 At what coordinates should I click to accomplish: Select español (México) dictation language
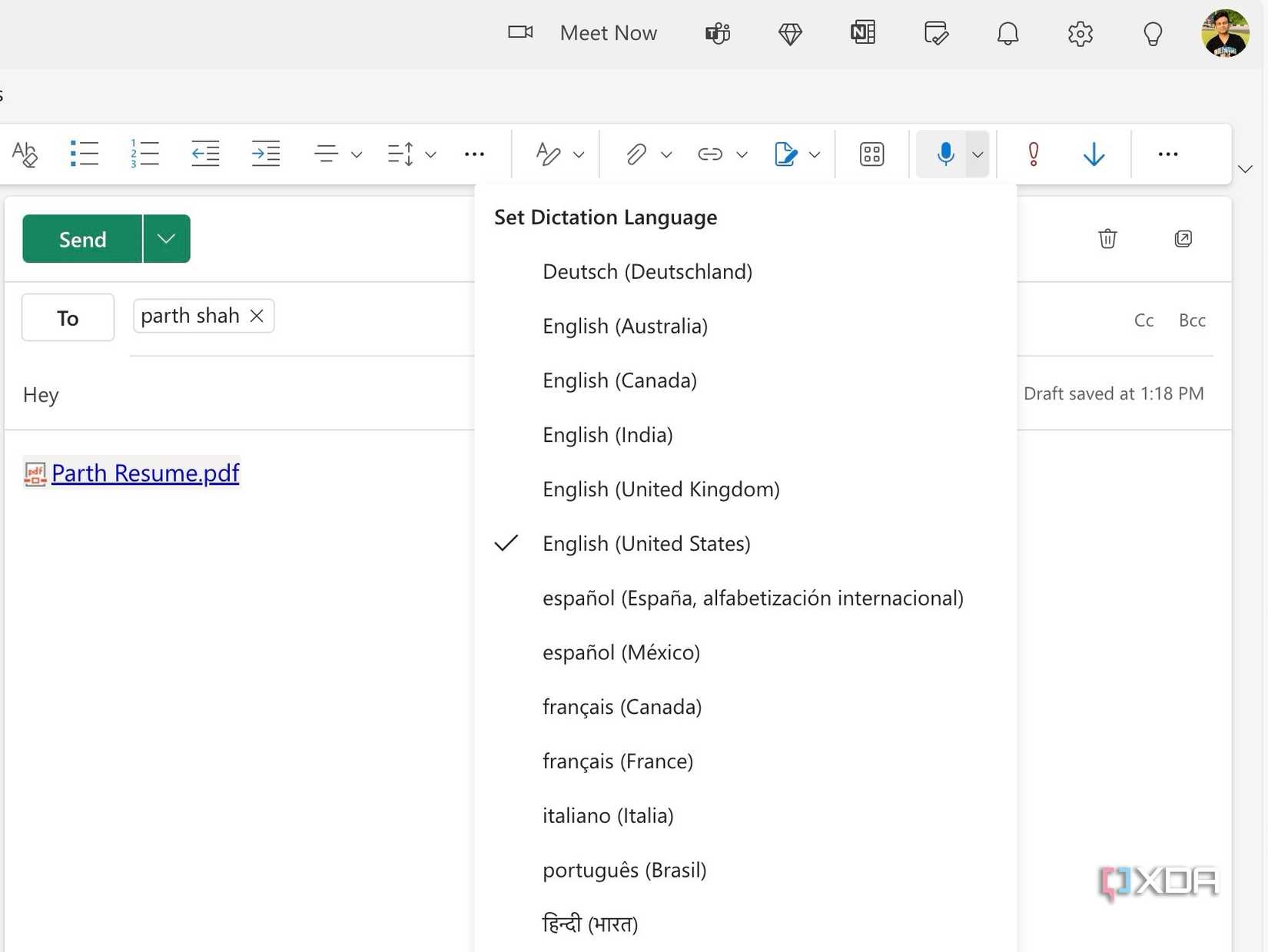point(745,653)
